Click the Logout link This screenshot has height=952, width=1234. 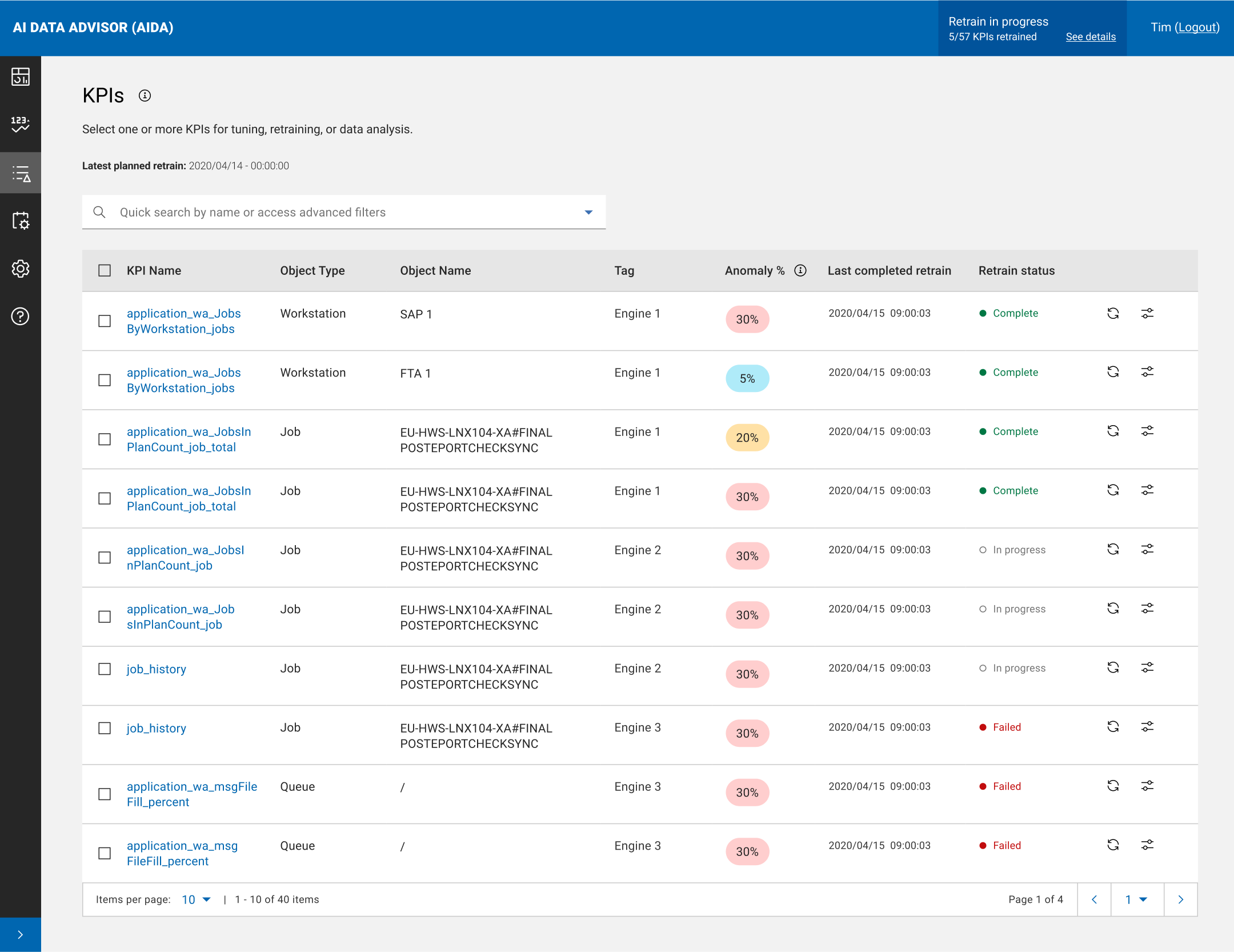(x=1197, y=27)
